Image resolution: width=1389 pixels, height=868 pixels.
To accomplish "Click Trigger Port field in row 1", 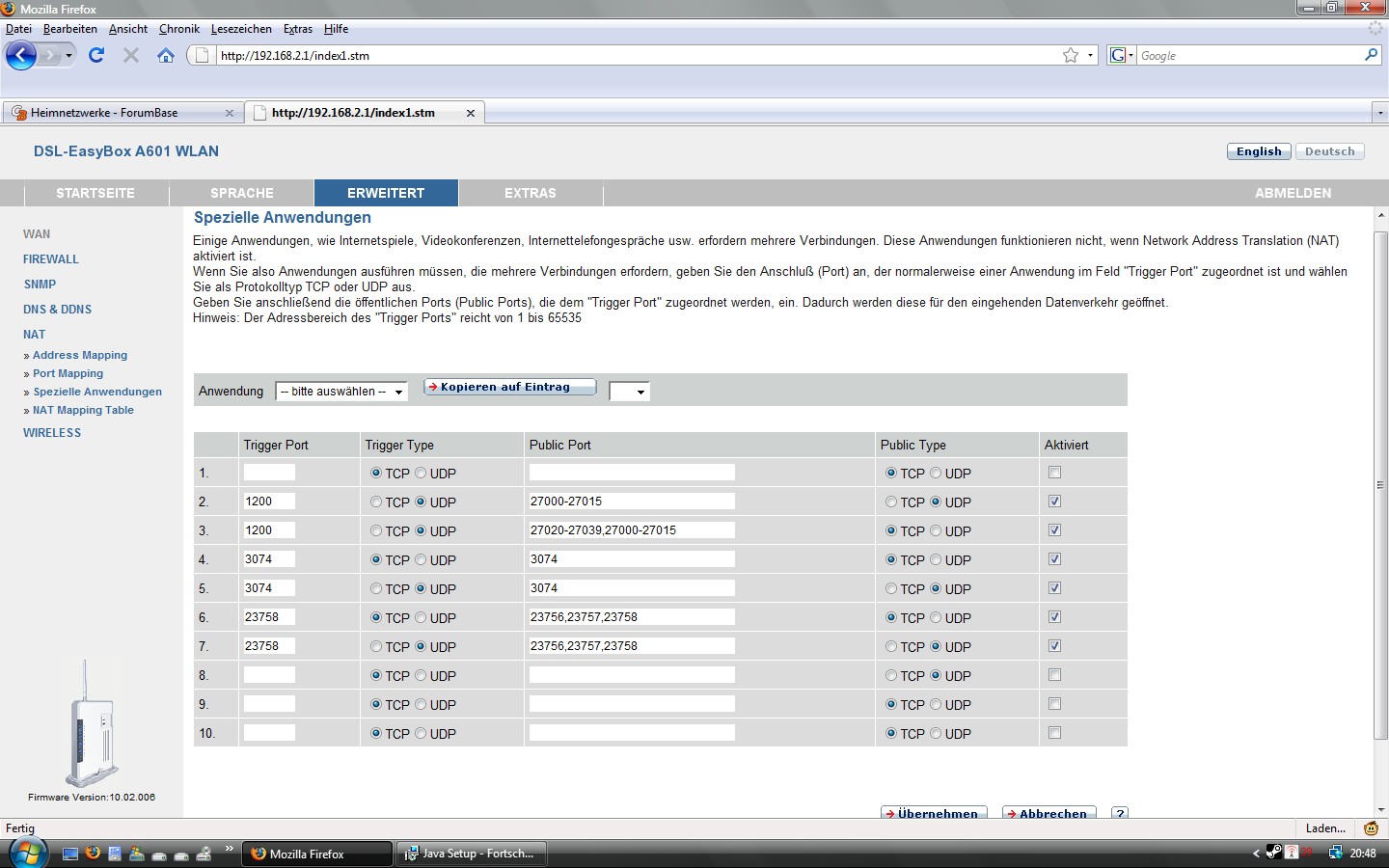I will (269, 473).
